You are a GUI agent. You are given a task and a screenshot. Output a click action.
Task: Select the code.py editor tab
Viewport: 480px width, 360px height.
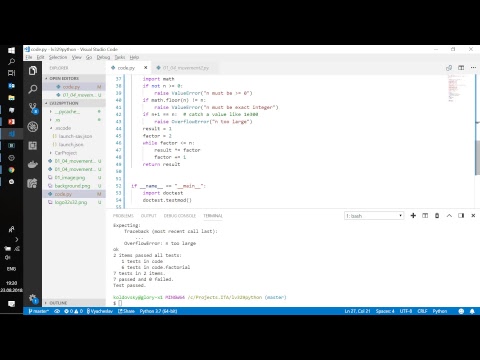(128, 68)
